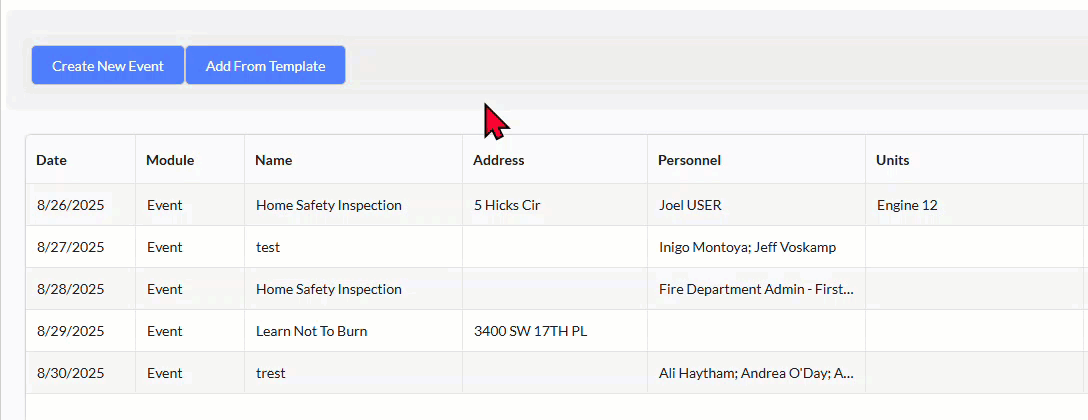1088x420 pixels.
Task: Open the Learn Not To Burn event
Action: (x=311, y=331)
